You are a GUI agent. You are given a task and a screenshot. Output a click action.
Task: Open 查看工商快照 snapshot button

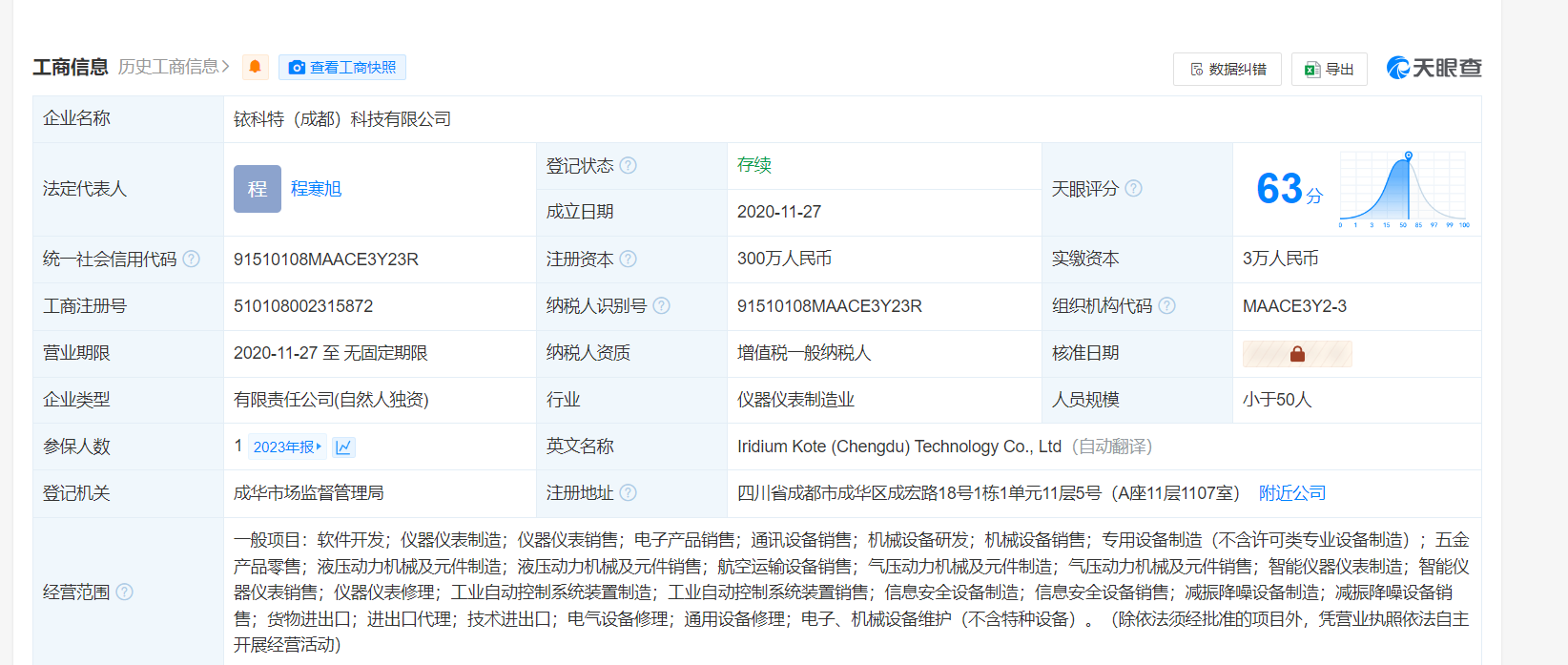click(342, 67)
